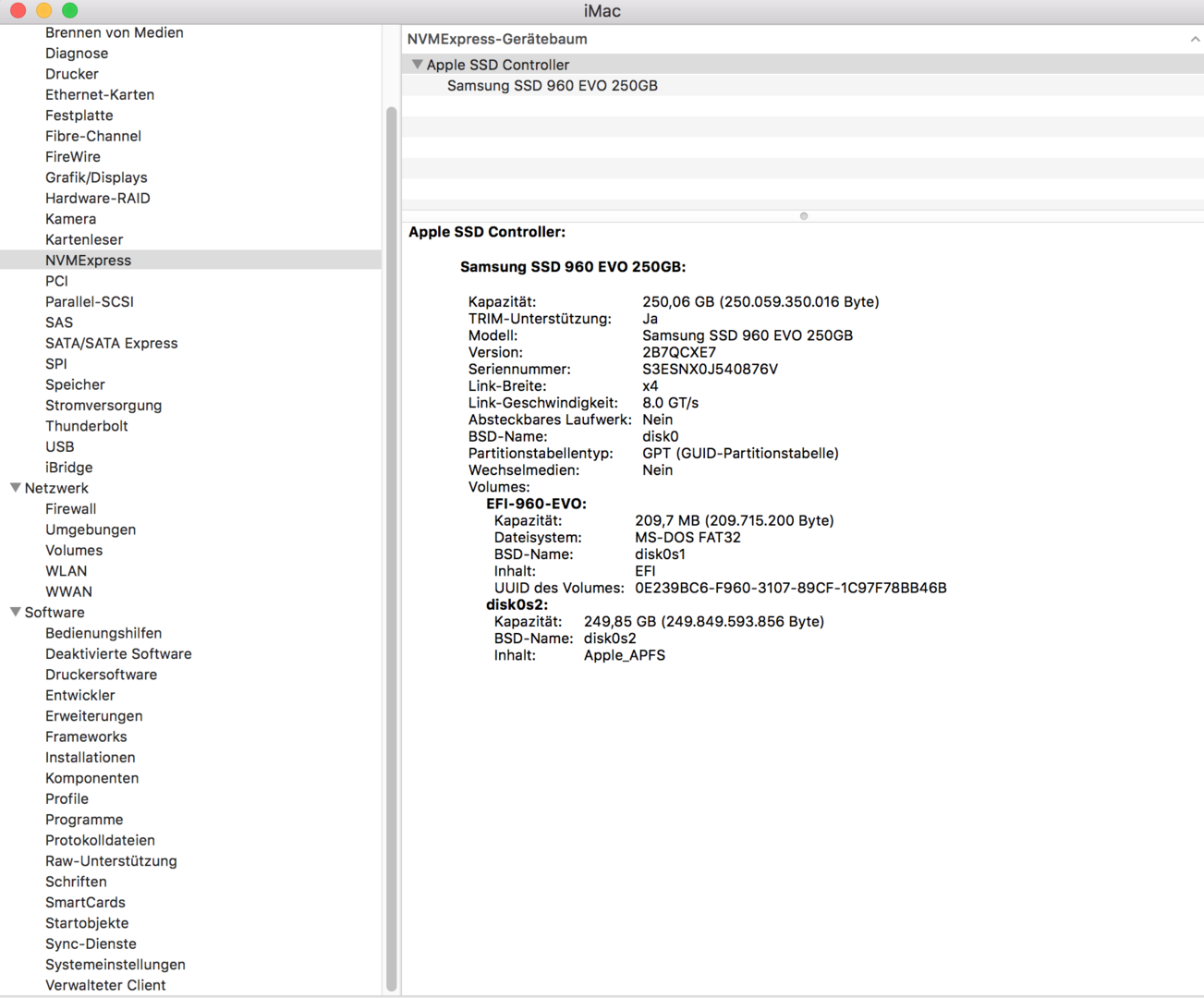The height and width of the screenshot is (998, 1204).
Task: Click the EFI-960-EVO volume heading
Action: click(x=537, y=504)
